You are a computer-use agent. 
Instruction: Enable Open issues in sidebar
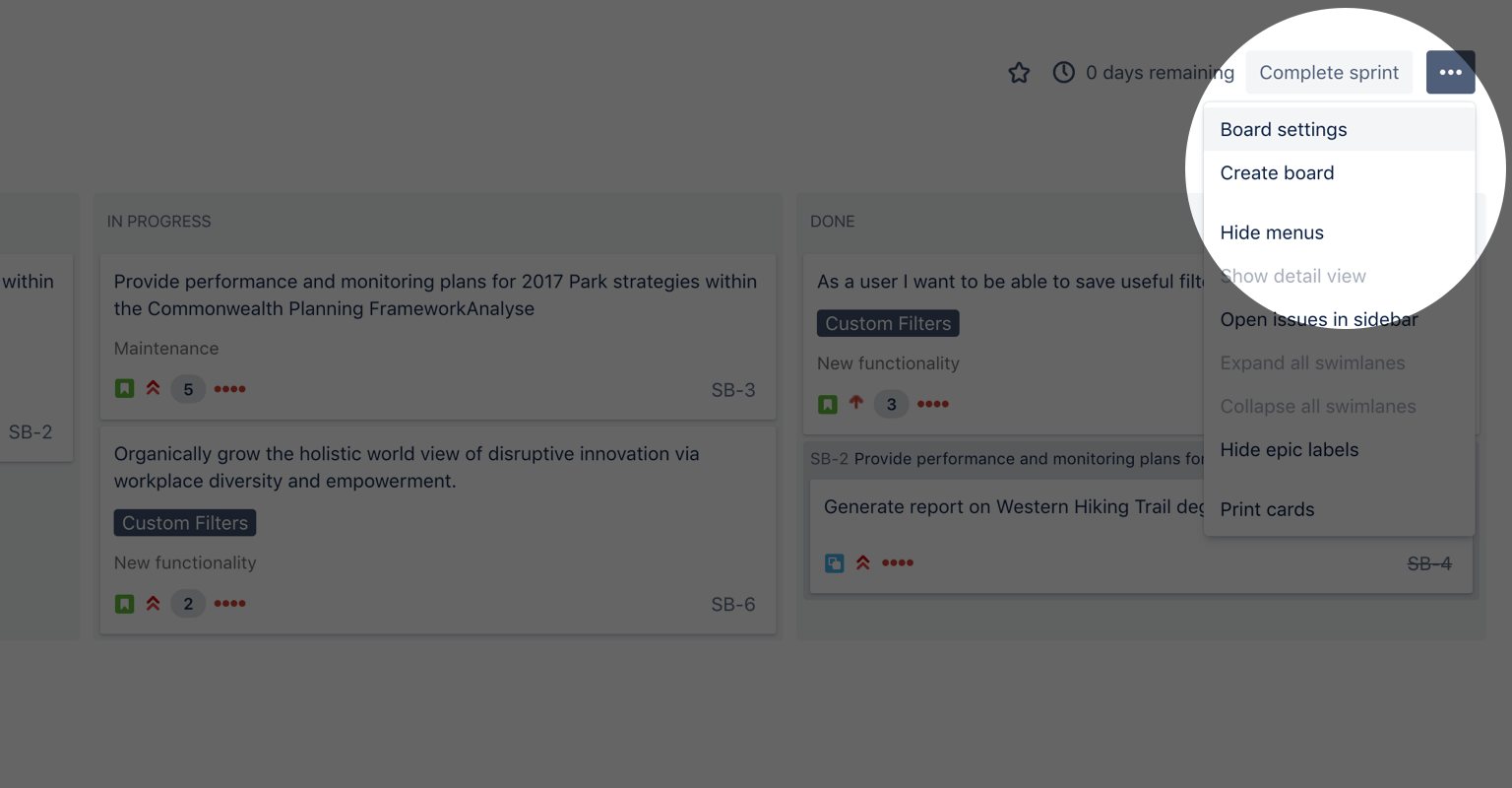pyautogui.click(x=1319, y=319)
